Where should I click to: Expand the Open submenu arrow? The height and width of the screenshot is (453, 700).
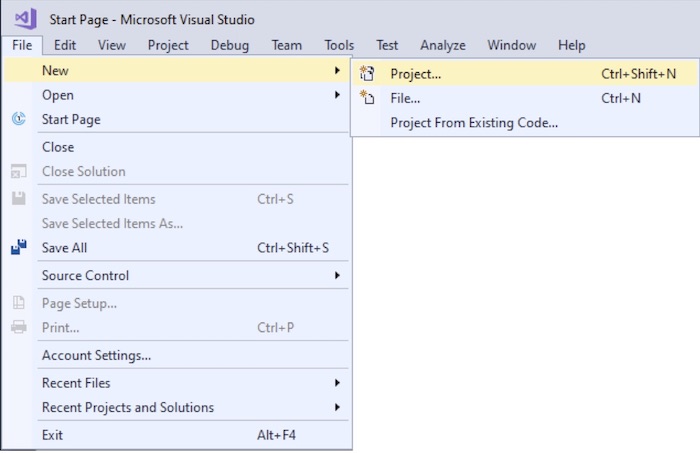coord(337,95)
